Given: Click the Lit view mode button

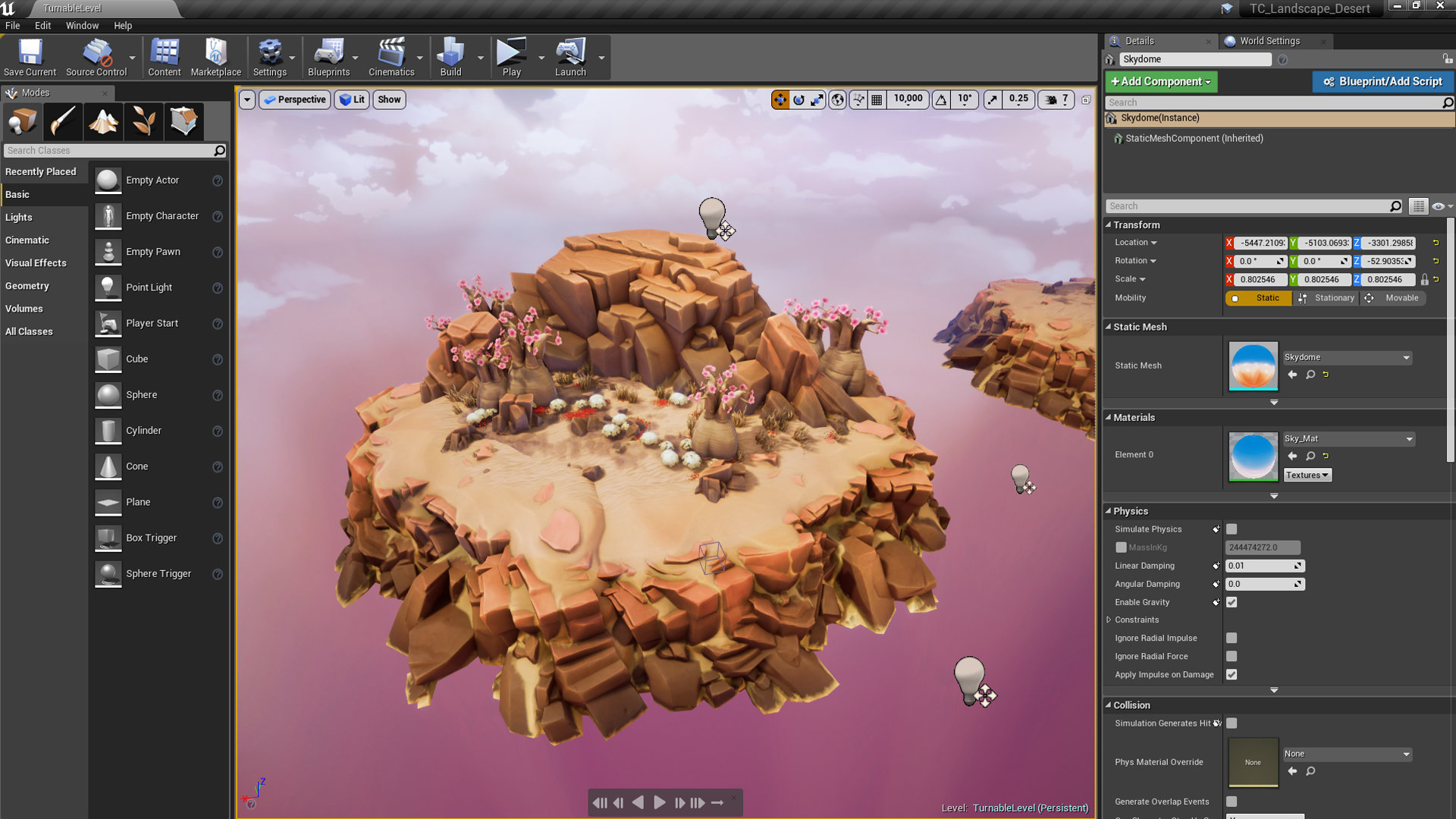Looking at the screenshot, I should [x=352, y=99].
